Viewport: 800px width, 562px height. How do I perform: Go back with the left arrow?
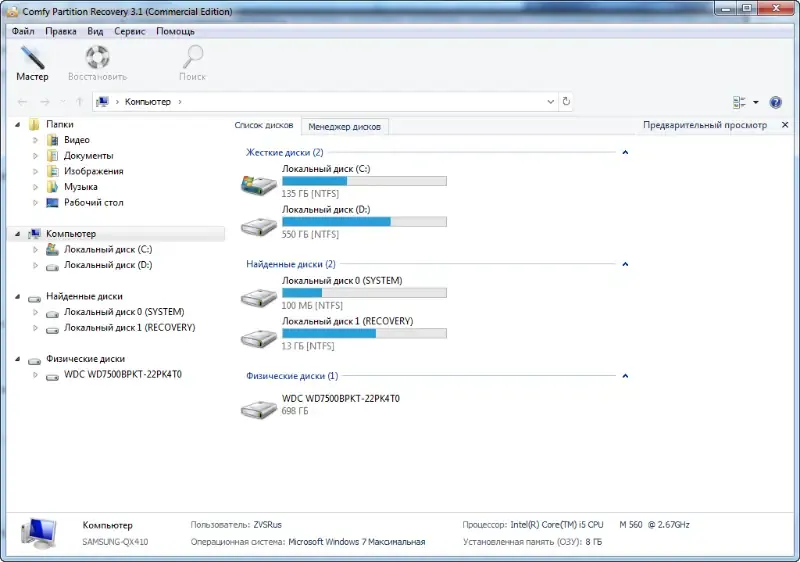22,102
